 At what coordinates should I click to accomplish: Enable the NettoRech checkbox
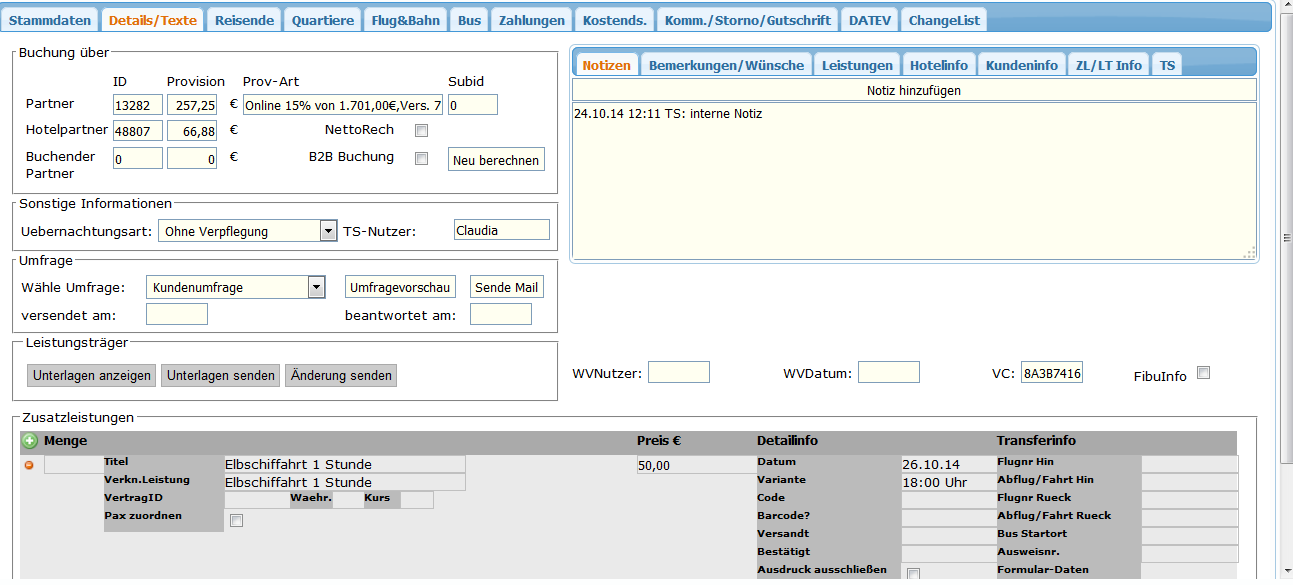click(421, 130)
